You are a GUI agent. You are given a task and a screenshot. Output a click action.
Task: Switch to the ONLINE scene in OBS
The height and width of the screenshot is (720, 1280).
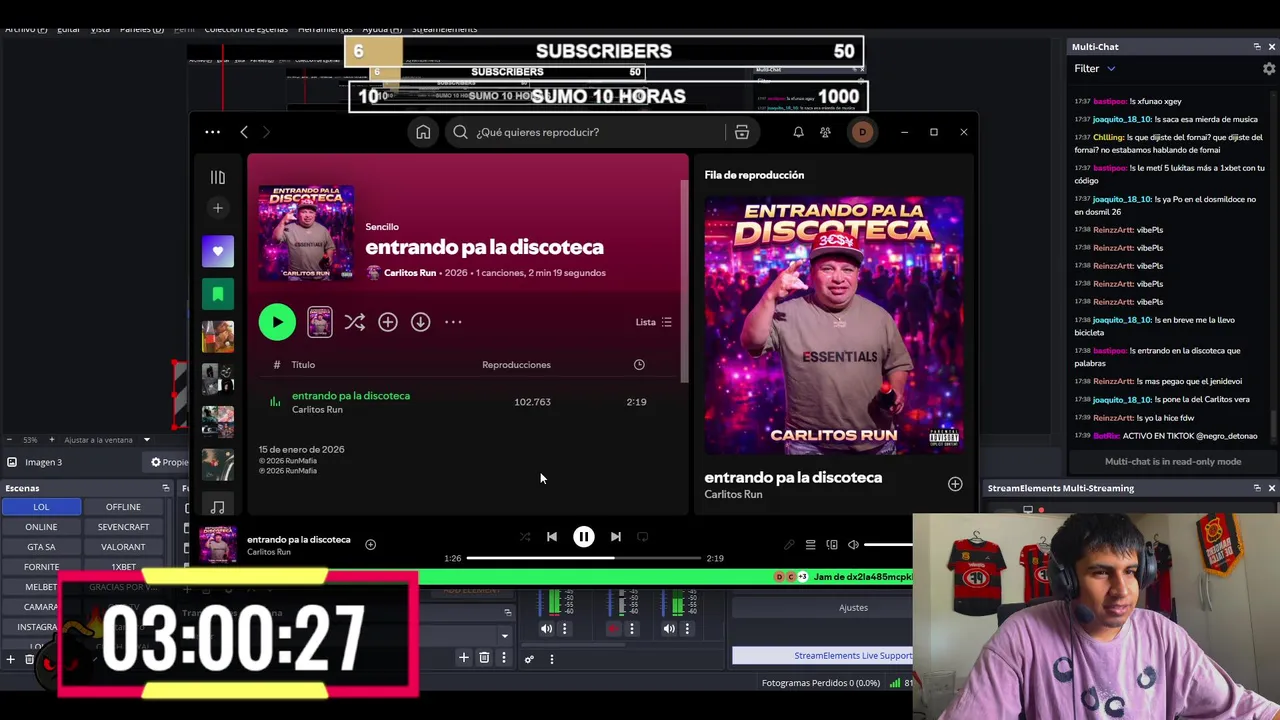coord(41,527)
